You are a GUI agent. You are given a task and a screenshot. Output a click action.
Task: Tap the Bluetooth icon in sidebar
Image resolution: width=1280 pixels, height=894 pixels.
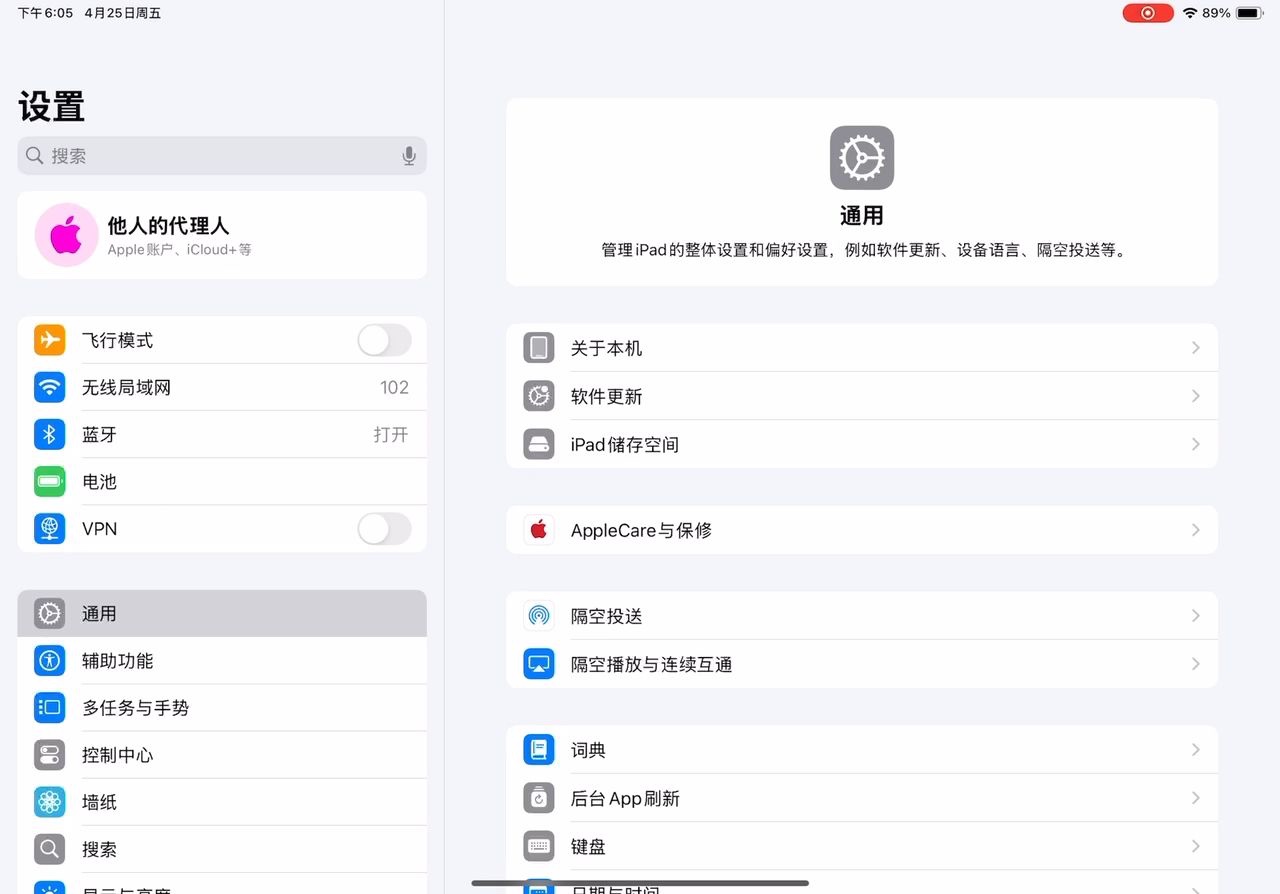[x=50, y=434]
